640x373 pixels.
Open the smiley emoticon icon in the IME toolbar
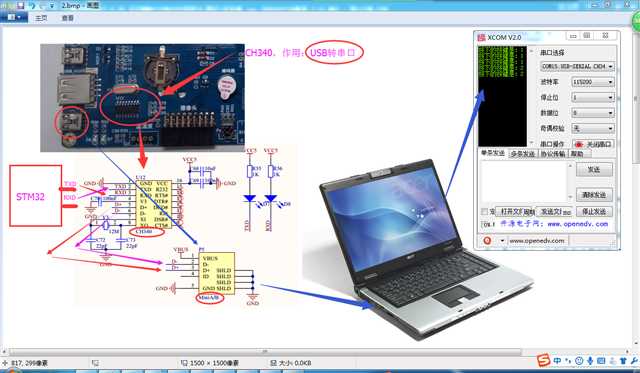(x=579, y=361)
